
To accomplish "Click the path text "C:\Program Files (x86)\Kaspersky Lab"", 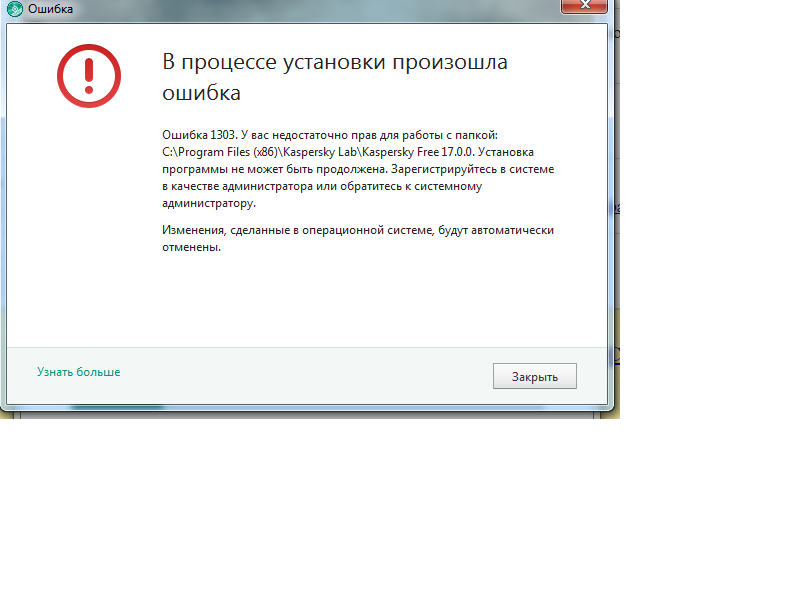I will coord(259,152).
